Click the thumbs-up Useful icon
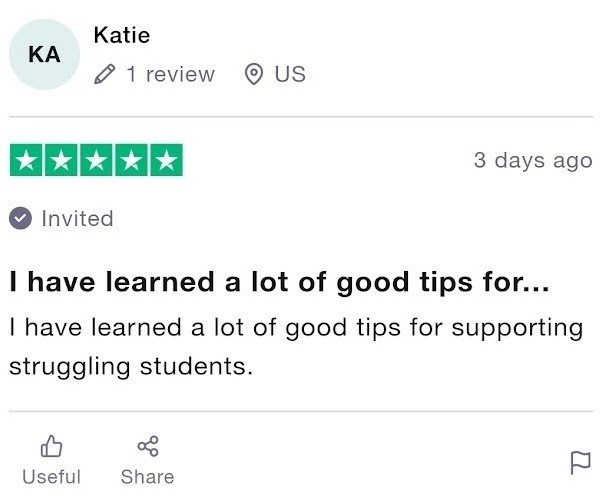The width and height of the screenshot is (607, 501). click(x=51, y=445)
